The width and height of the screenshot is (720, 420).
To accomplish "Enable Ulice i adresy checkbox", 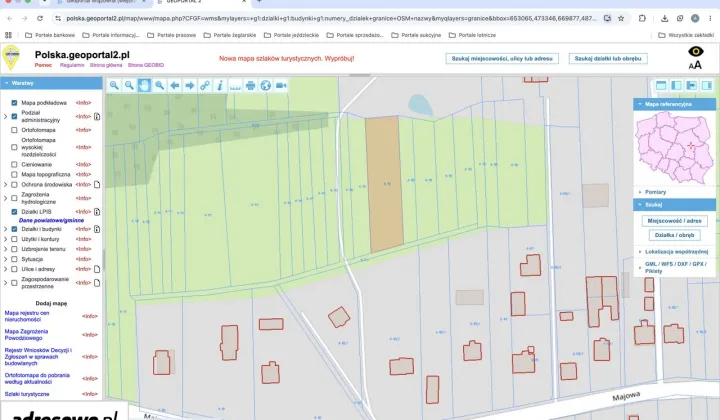I will click(x=14, y=269).
